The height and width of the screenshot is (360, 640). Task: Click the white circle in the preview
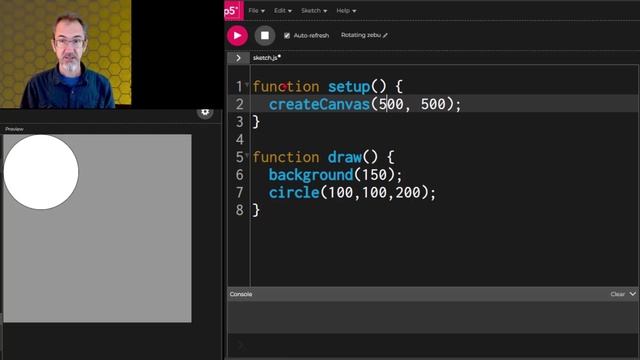click(41, 172)
